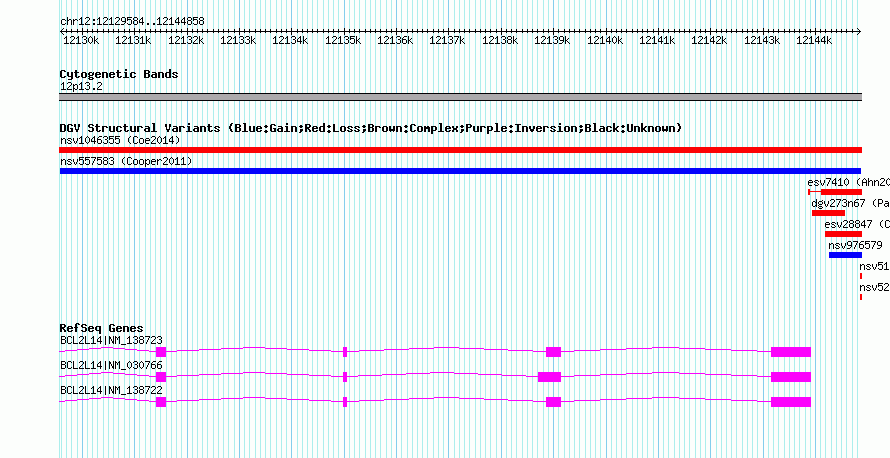Screen dimensions: 890x458
Task: Click the 12141k ruler label
Action: pos(657,40)
